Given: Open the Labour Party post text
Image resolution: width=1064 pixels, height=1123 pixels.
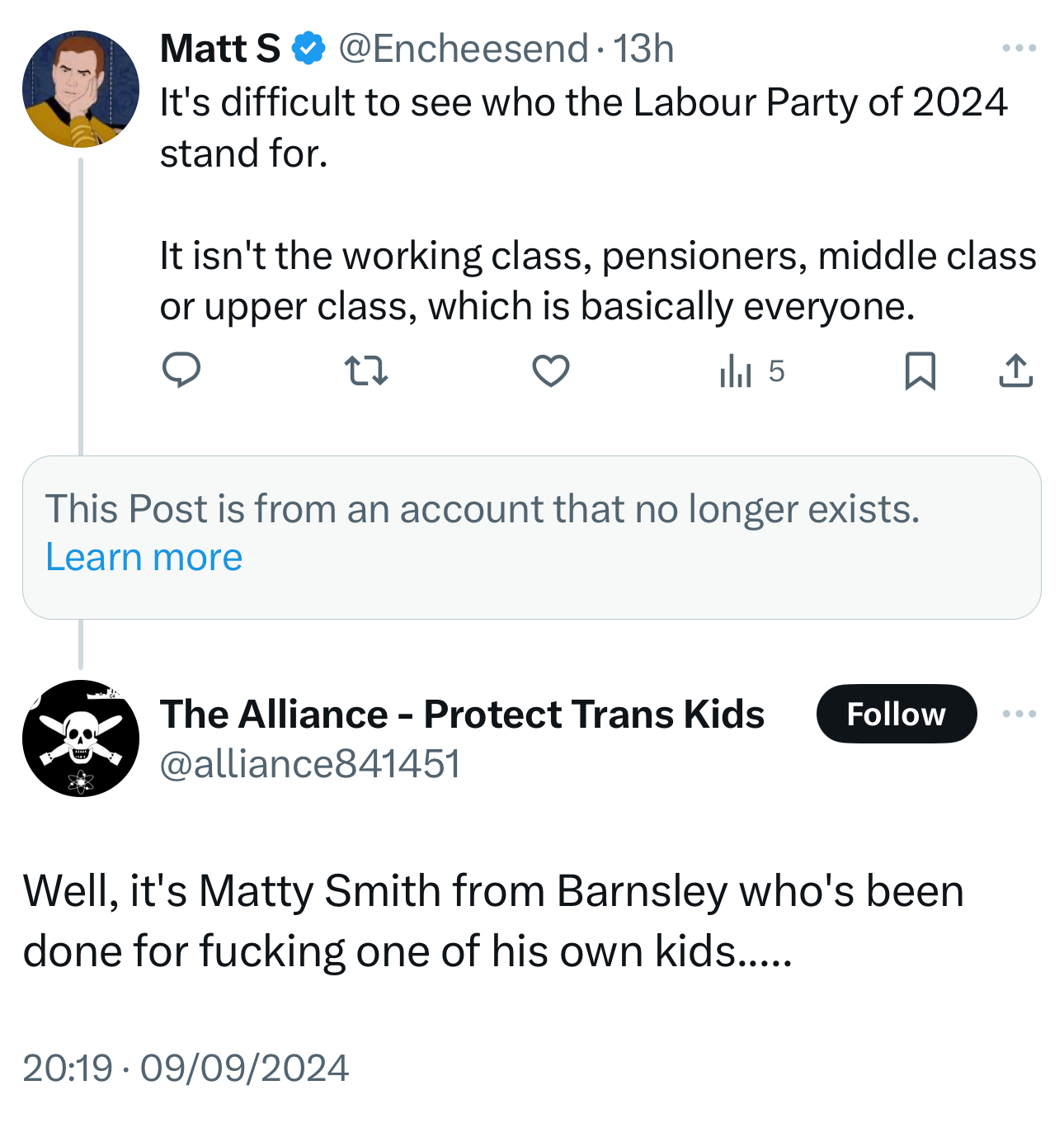Looking at the screenshot, I should point(583,205).
